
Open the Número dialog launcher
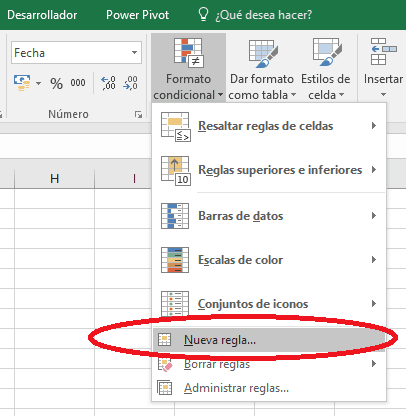(138, 115)
